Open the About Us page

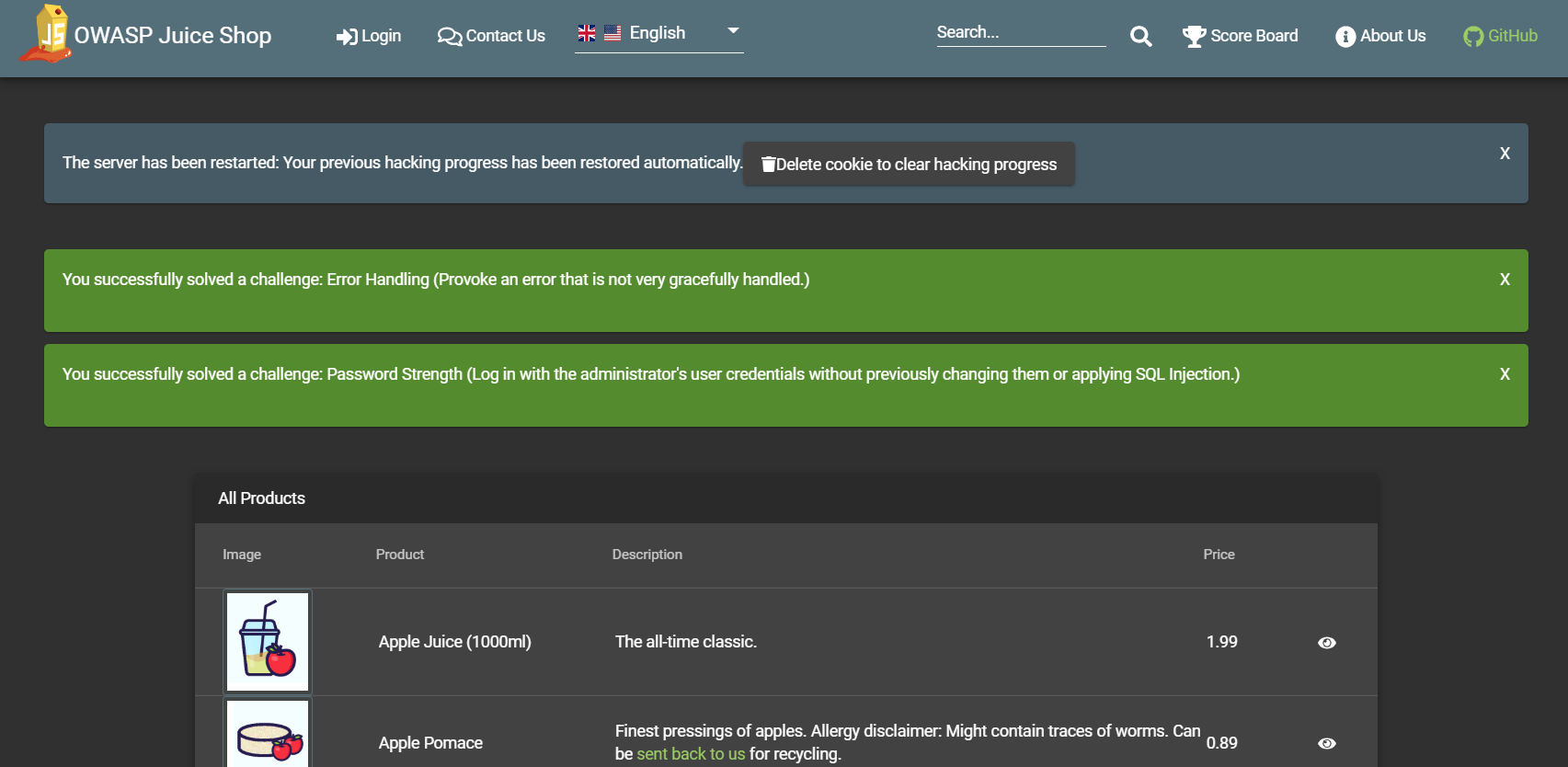coord(1380,36)
